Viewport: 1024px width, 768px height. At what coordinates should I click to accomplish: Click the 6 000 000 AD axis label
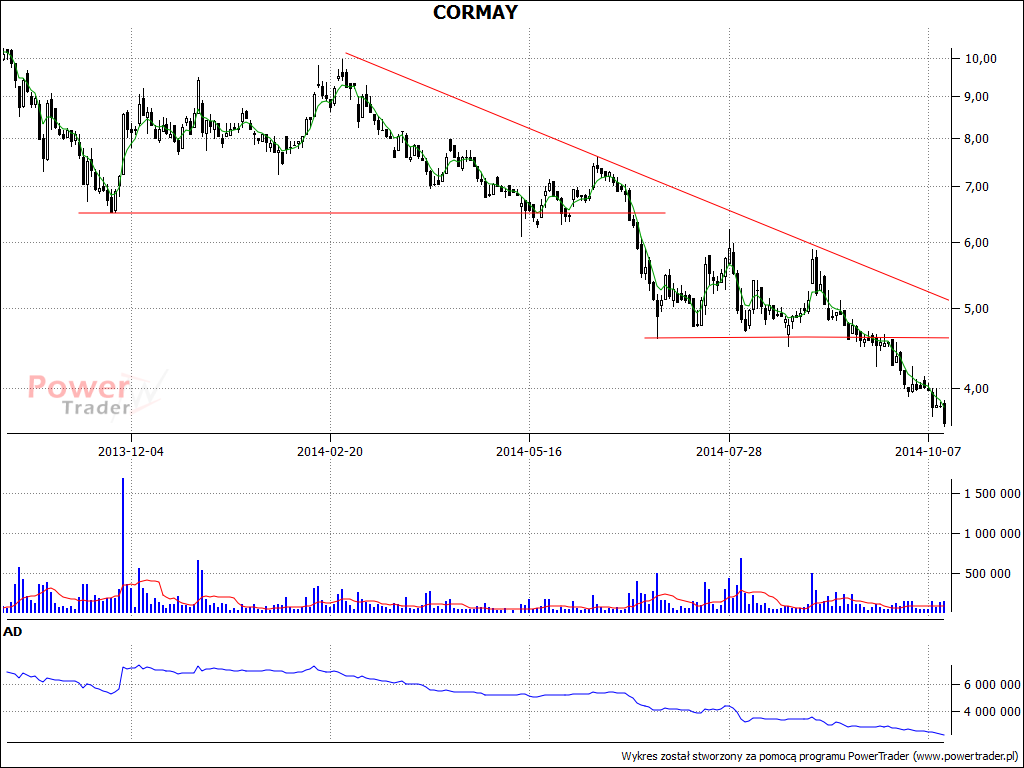(x=992, y=684)
